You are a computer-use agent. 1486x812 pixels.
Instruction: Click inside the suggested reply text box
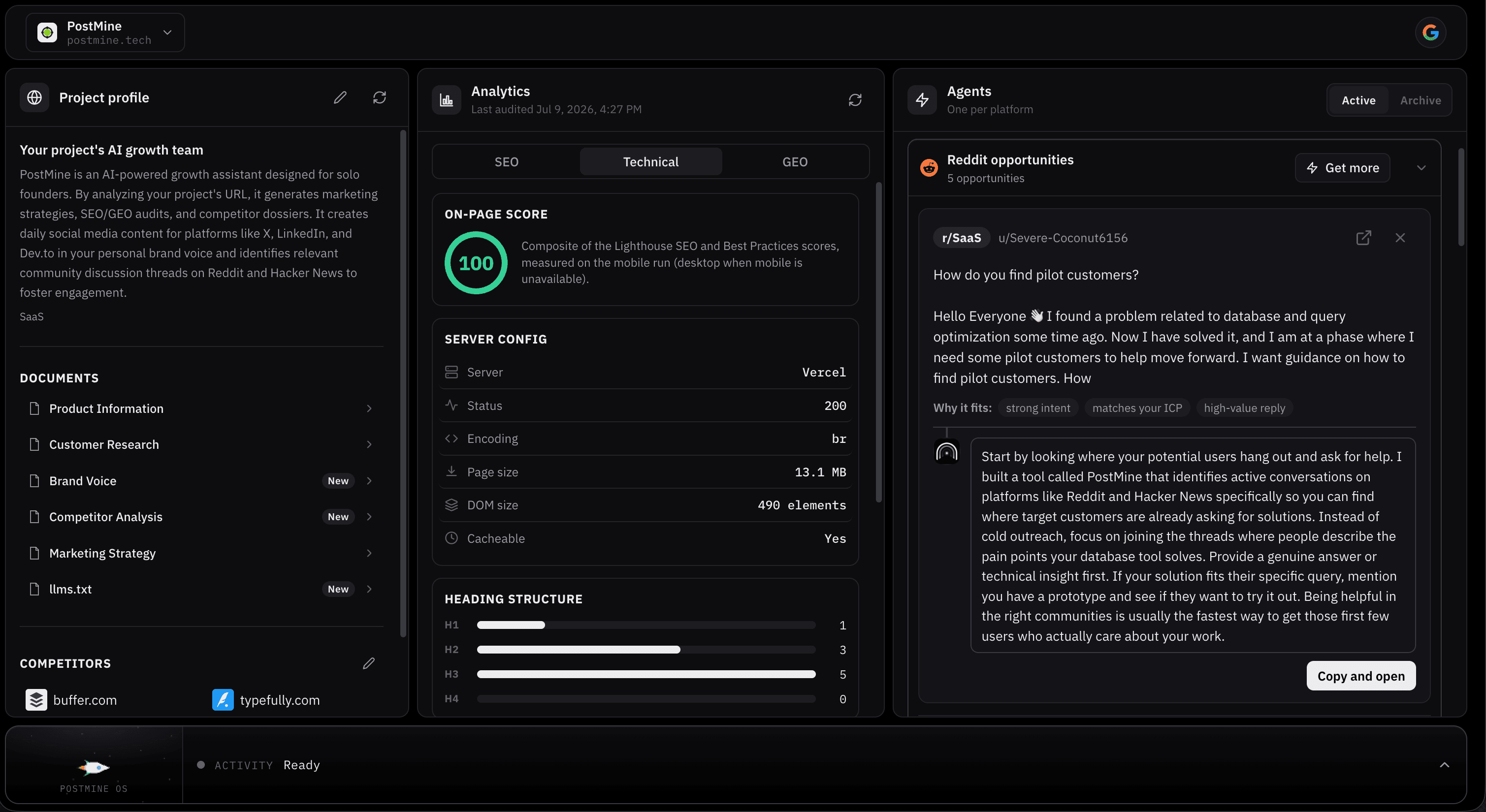tap(1193, 546)
